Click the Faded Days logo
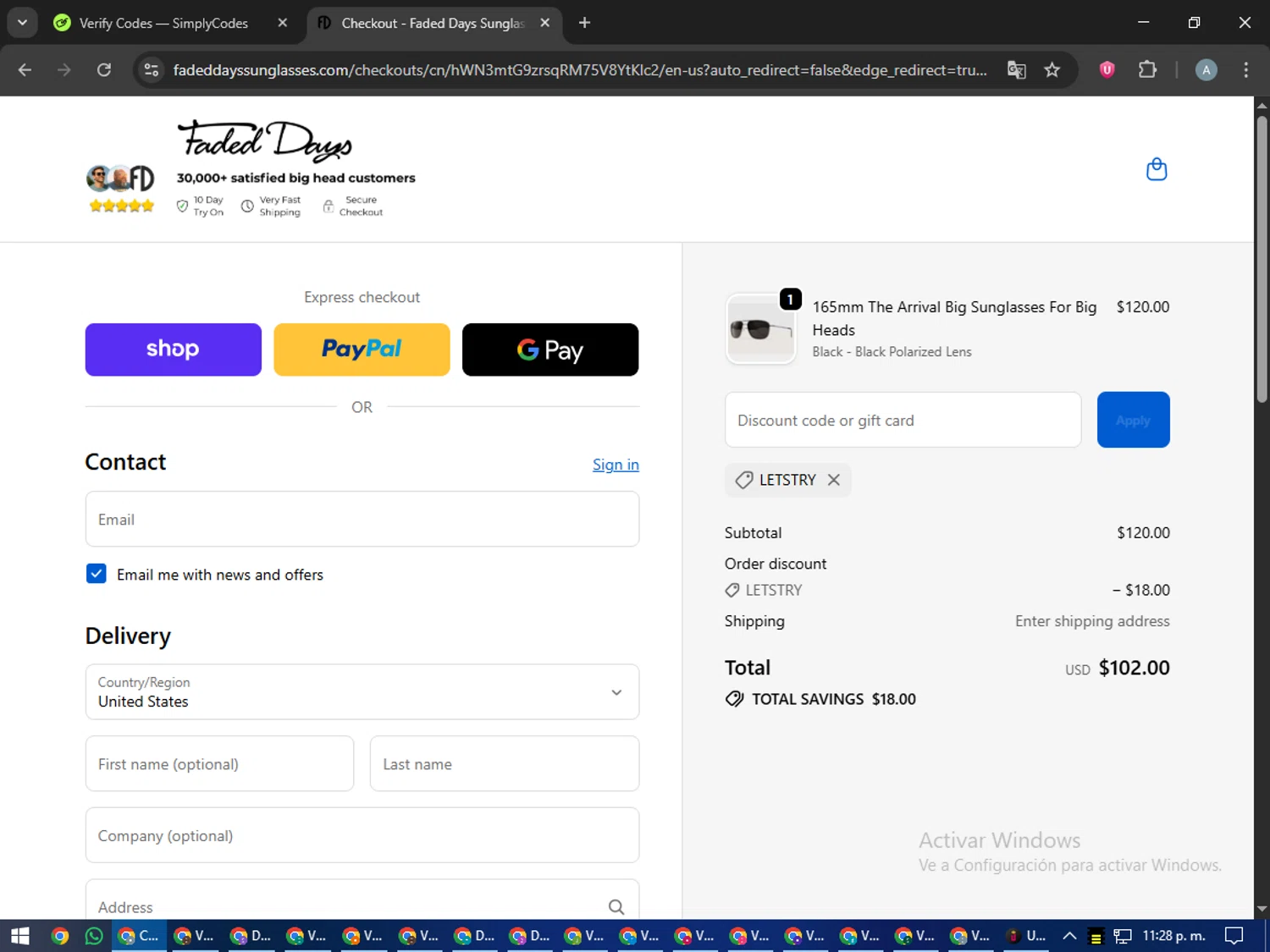Viewport: 1270px width, 952px height. click(x=265, y=140)
